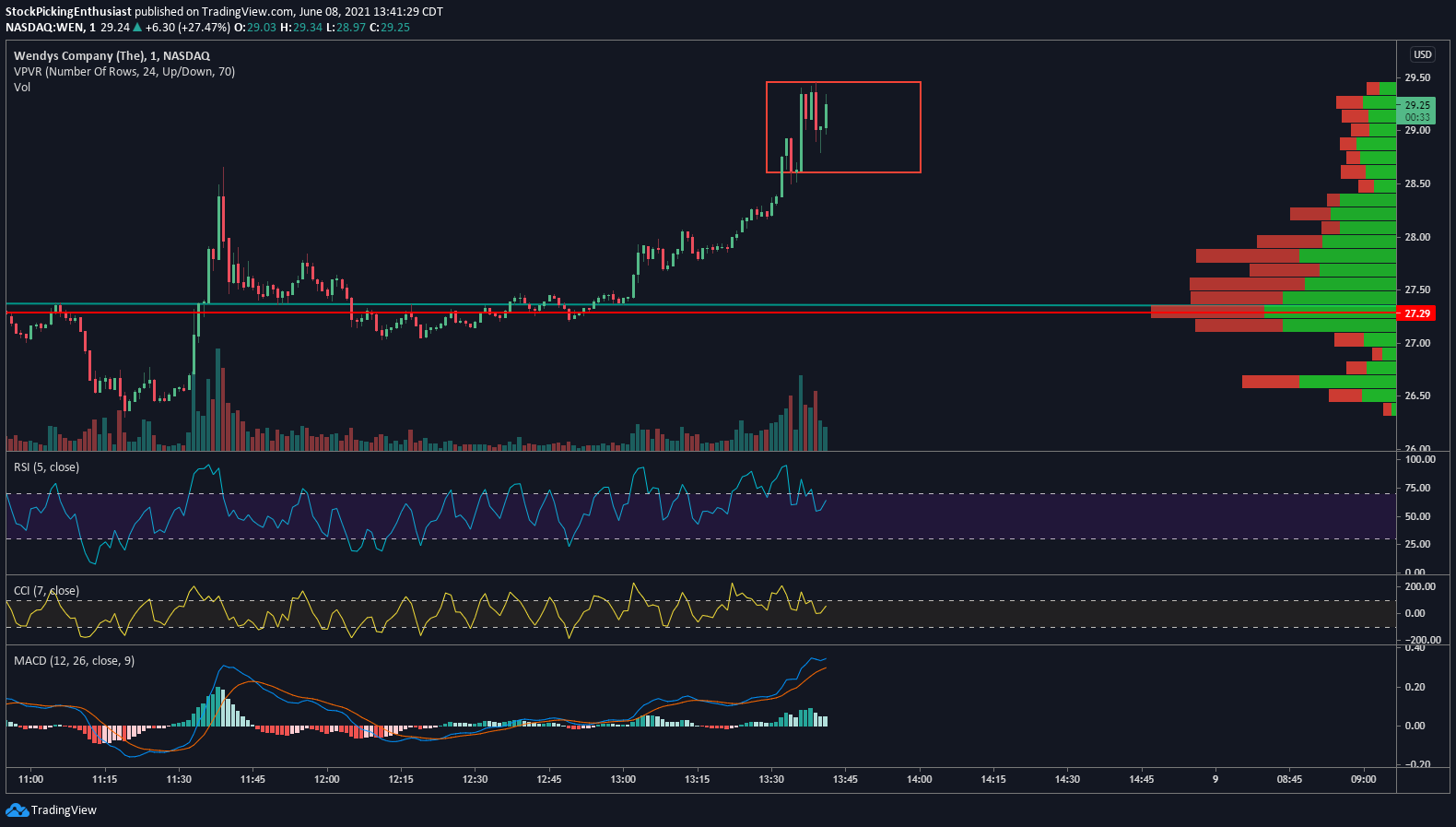Click the 08:45 time axis label
1456x827 pixels.
[x=1289, y=779]
